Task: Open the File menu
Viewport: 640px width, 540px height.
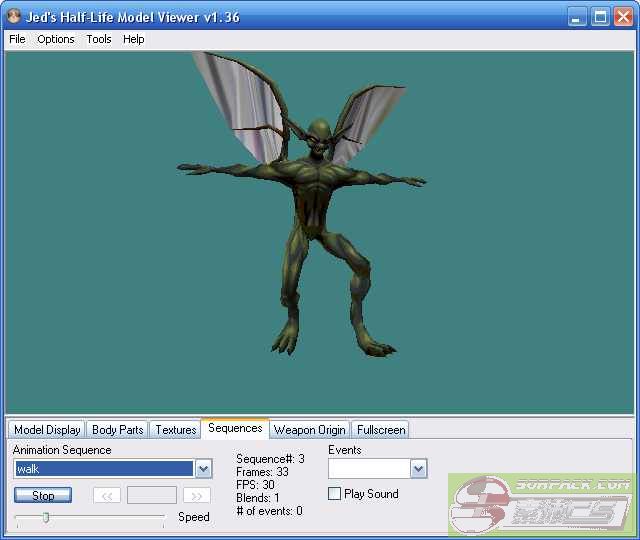Action: click(x=17, y=39)
